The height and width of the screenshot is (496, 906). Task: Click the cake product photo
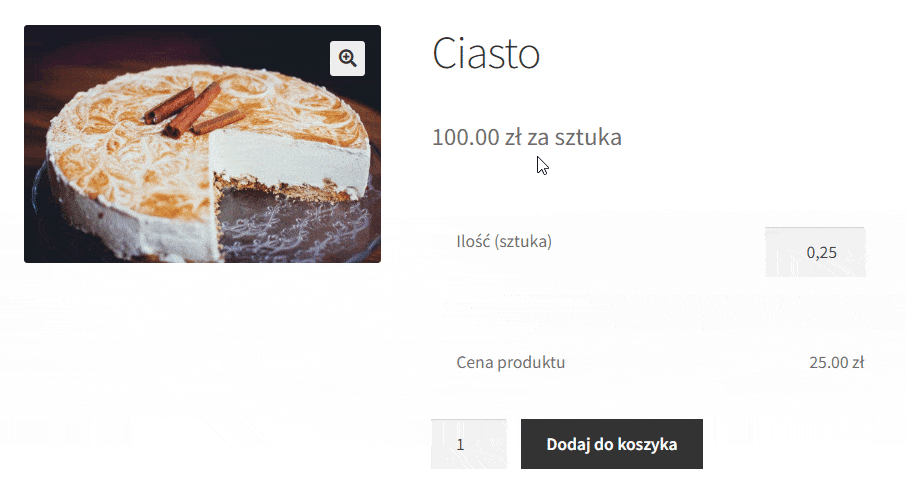tap(202, 144)
